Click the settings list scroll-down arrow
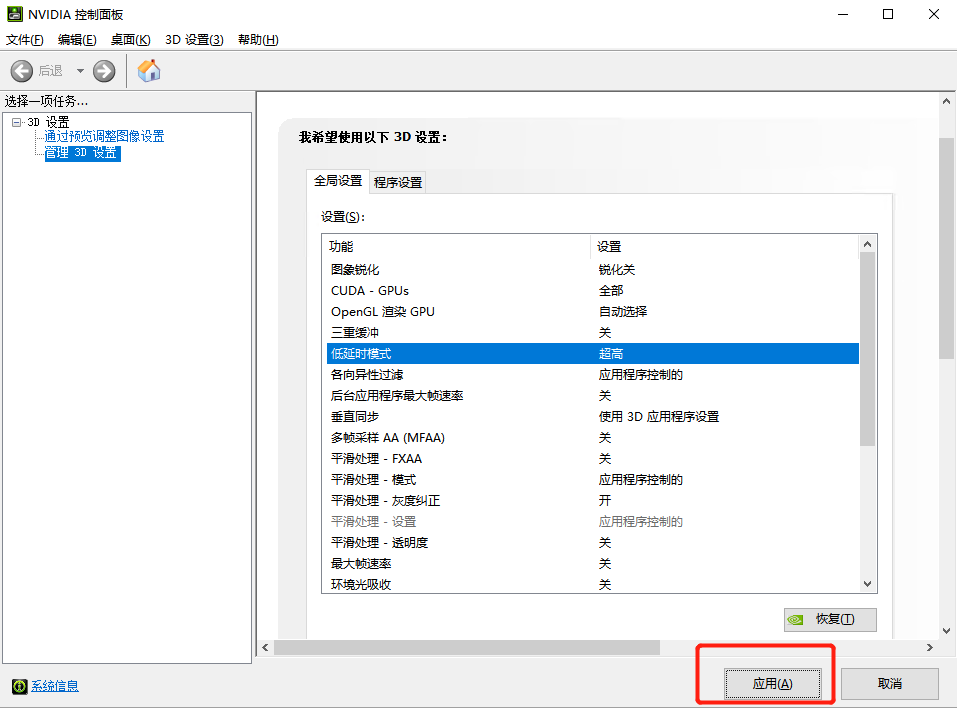Viewport: 957px width, 709px height. [867, 584]
